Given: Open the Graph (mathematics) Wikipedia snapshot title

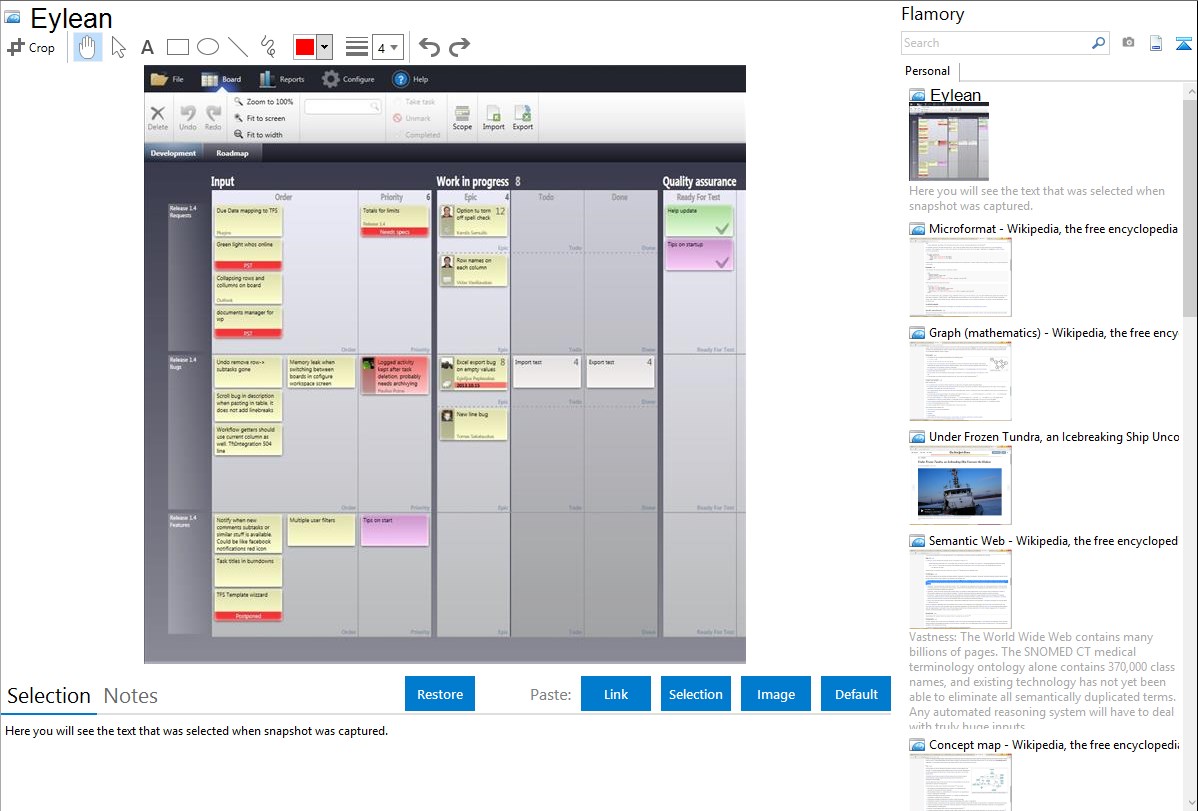Looking at the screenshot, I should pos(1053,333).
